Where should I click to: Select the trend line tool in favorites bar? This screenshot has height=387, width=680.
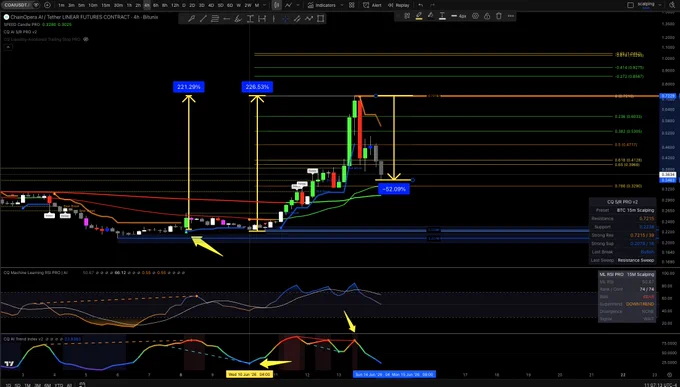click(x=203, y=19)
